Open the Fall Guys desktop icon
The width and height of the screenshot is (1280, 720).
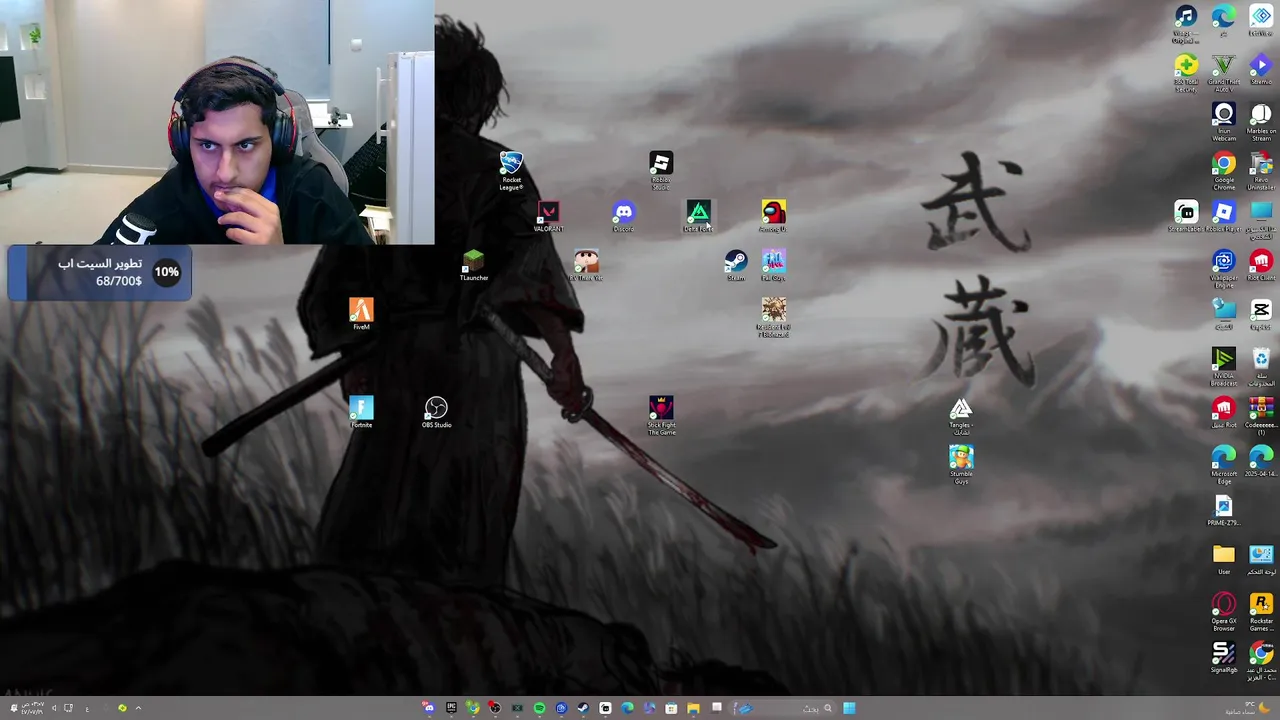point(773,266)
